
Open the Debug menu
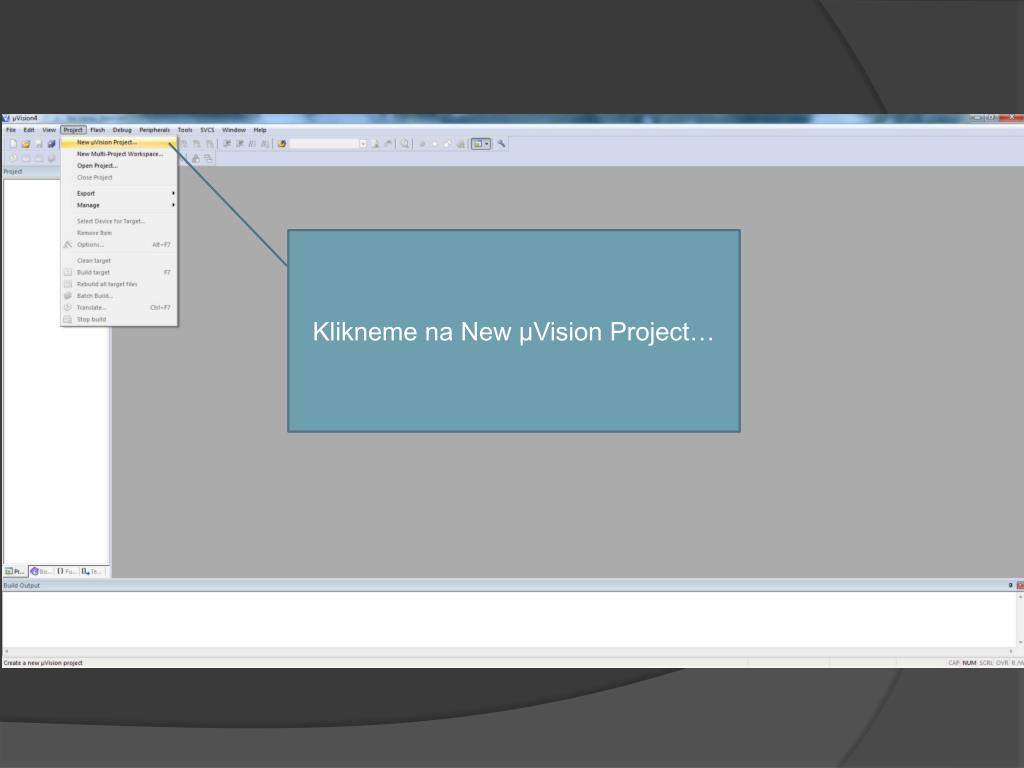[122, 130]
